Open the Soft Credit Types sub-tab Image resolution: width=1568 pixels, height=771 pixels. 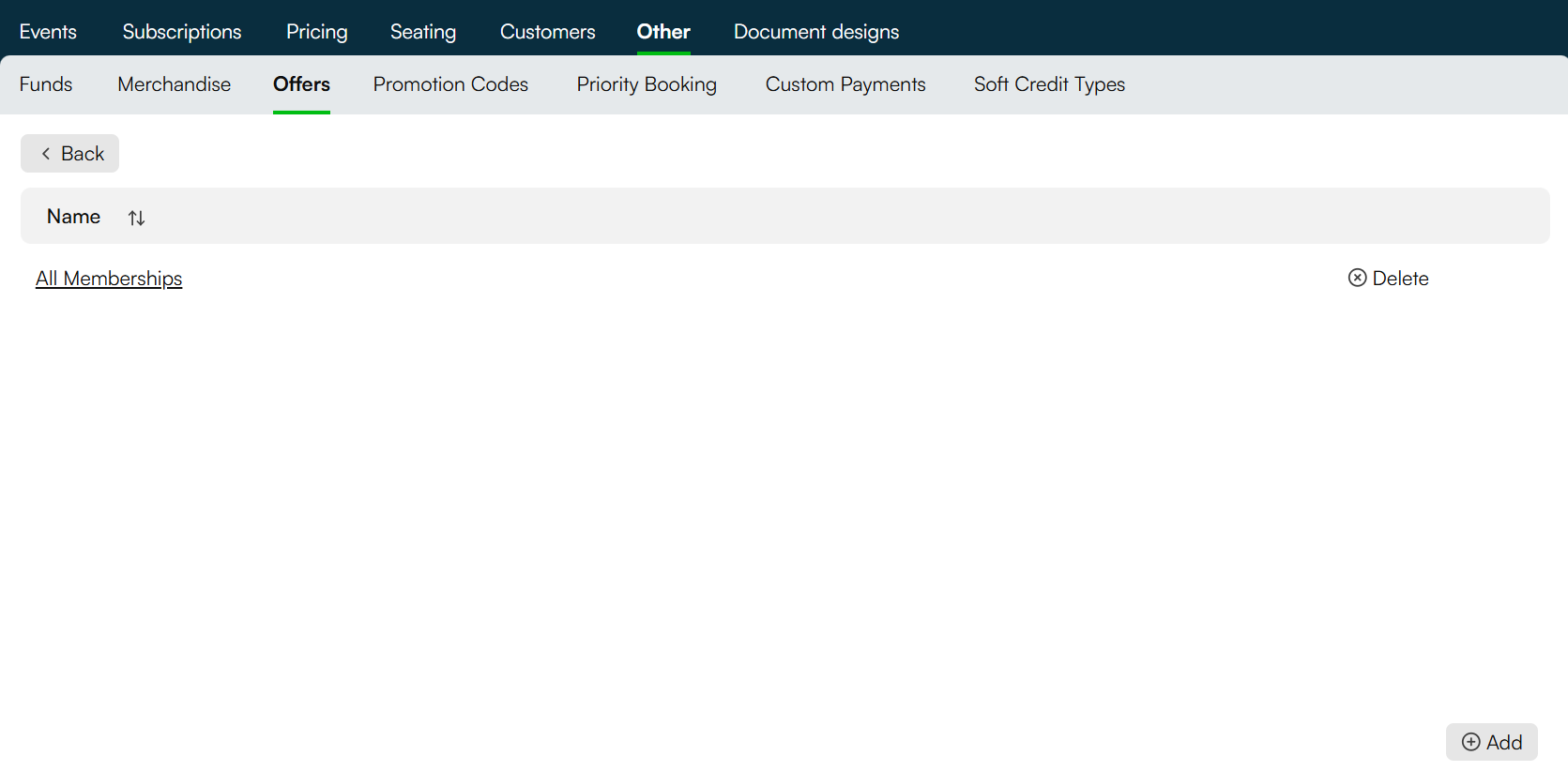click(1049, 84)
